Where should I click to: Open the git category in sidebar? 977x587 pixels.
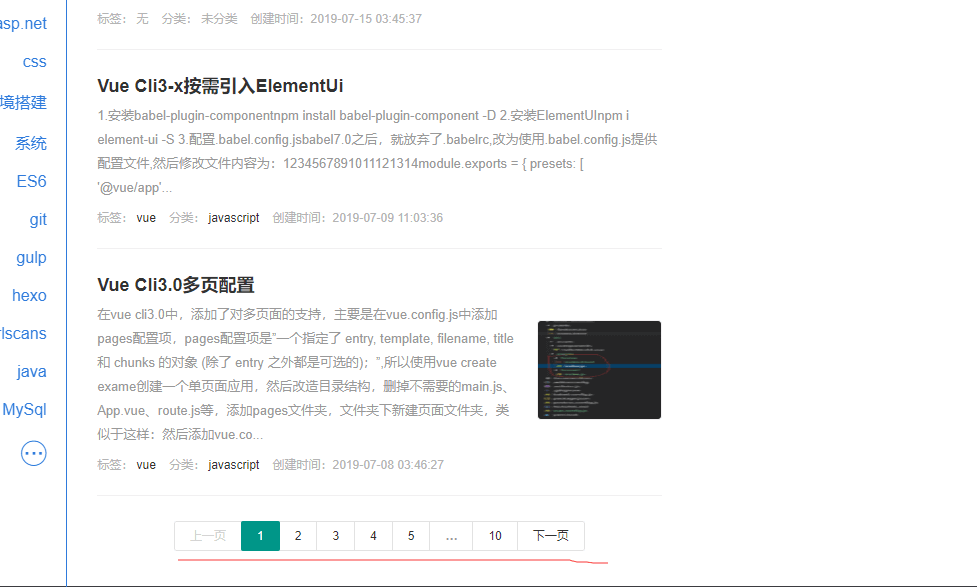click(x=38, y=220)
